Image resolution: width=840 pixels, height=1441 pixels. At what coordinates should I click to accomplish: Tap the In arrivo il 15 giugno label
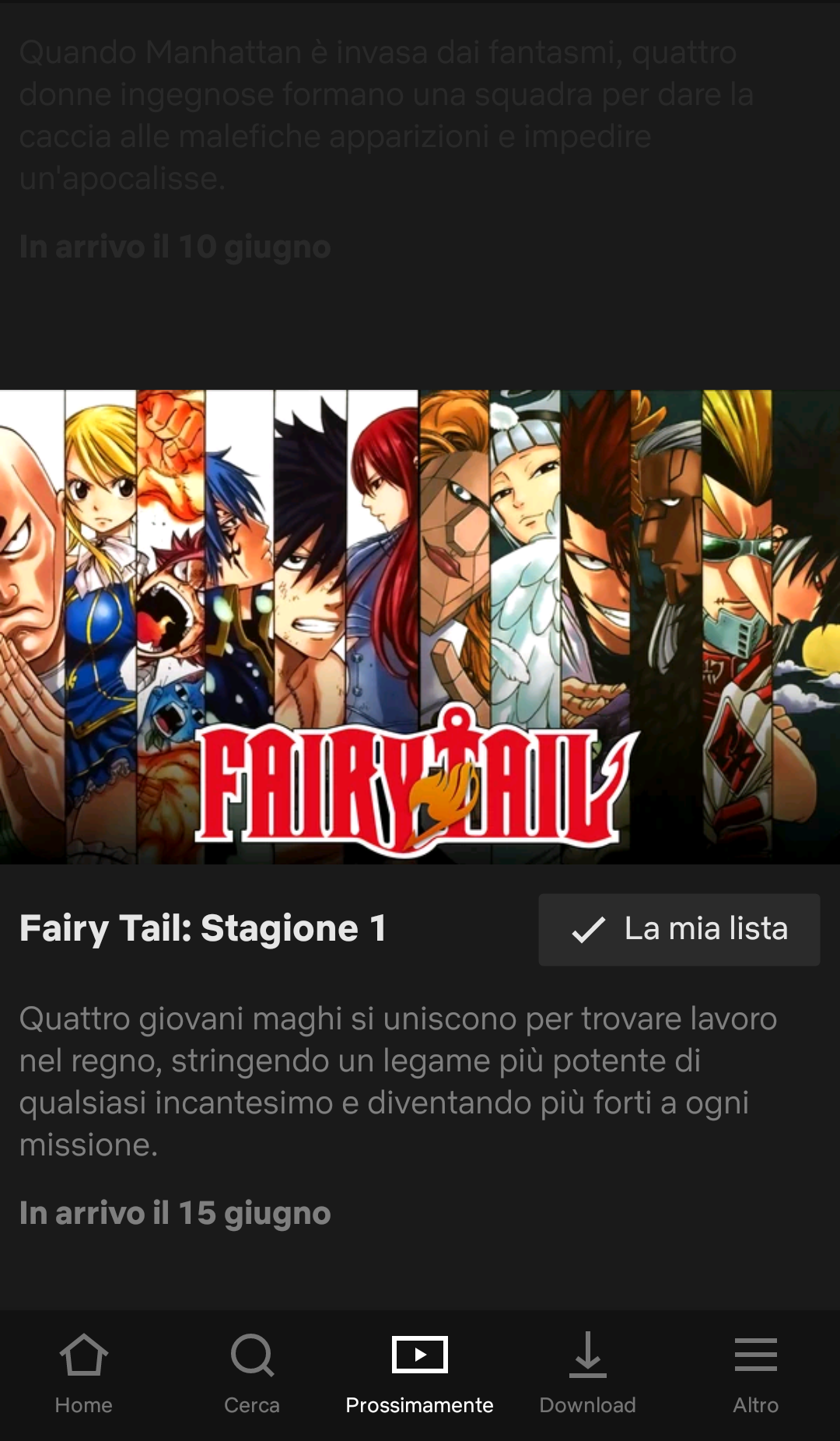tap(175, 1213)
